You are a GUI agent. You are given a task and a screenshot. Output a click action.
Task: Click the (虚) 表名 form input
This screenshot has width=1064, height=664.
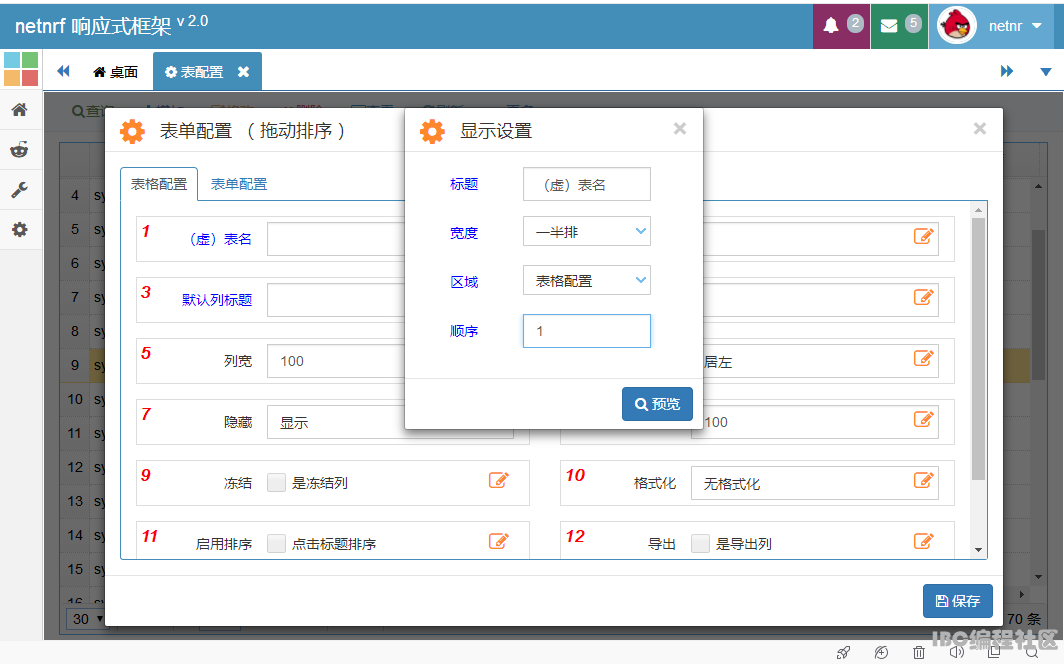pos(337,239)
